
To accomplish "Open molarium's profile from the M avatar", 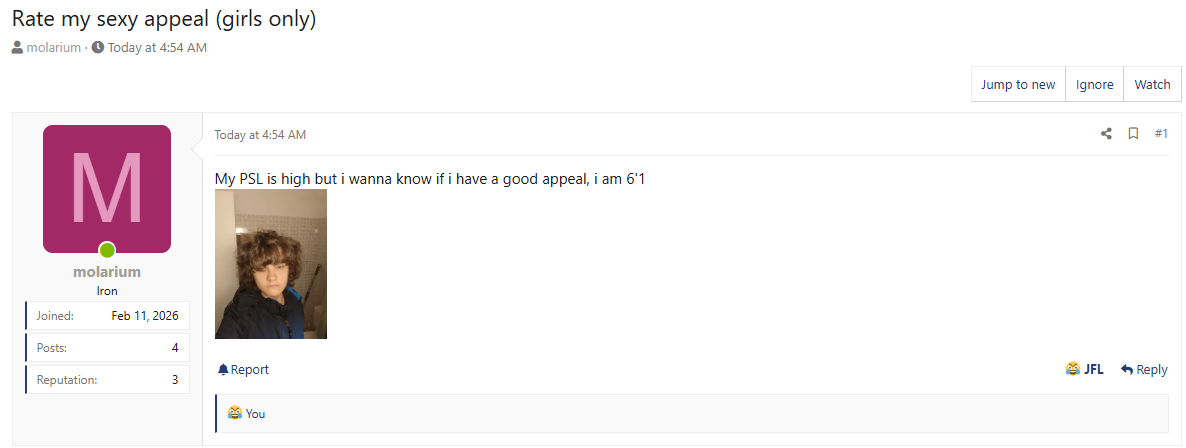I will click(107, 189).
